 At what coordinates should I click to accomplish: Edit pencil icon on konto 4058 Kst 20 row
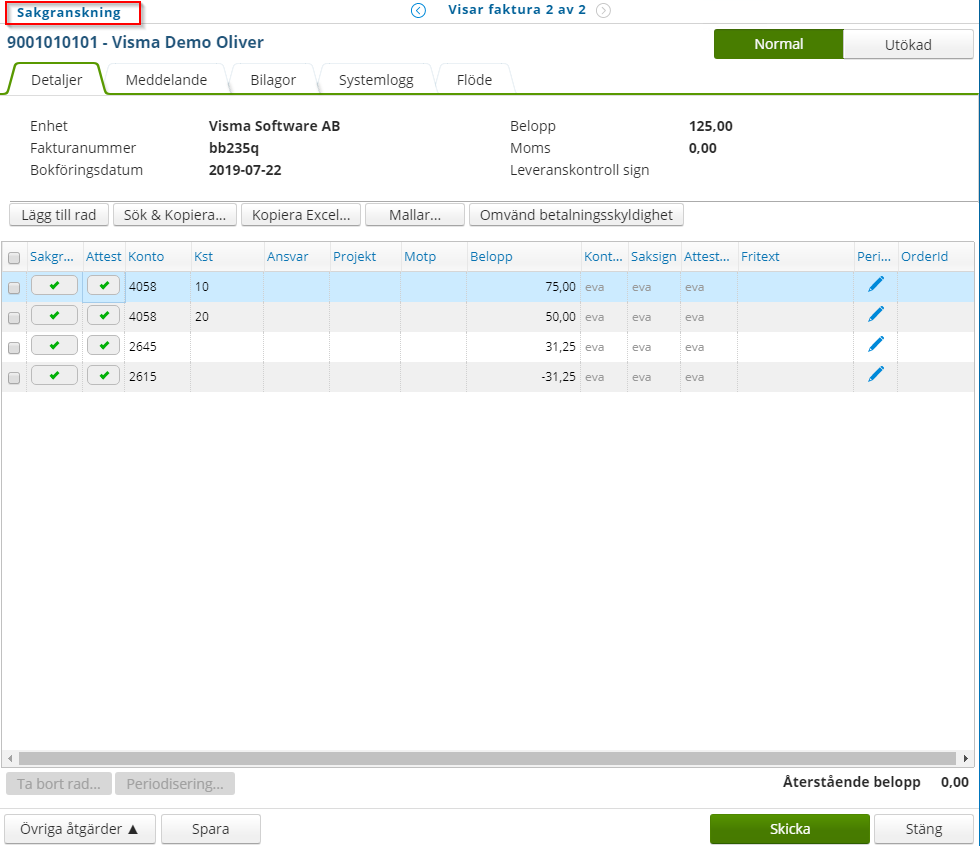click(876, 314)
